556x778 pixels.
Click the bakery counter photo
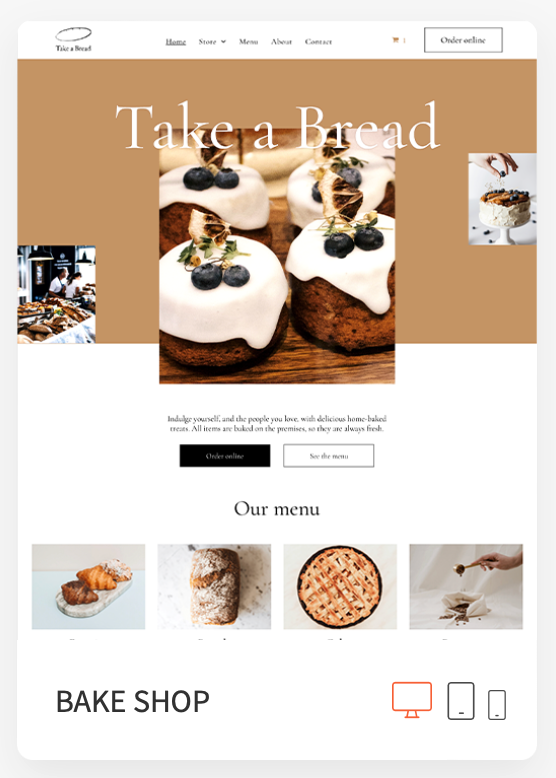click(x=57, y=294)
